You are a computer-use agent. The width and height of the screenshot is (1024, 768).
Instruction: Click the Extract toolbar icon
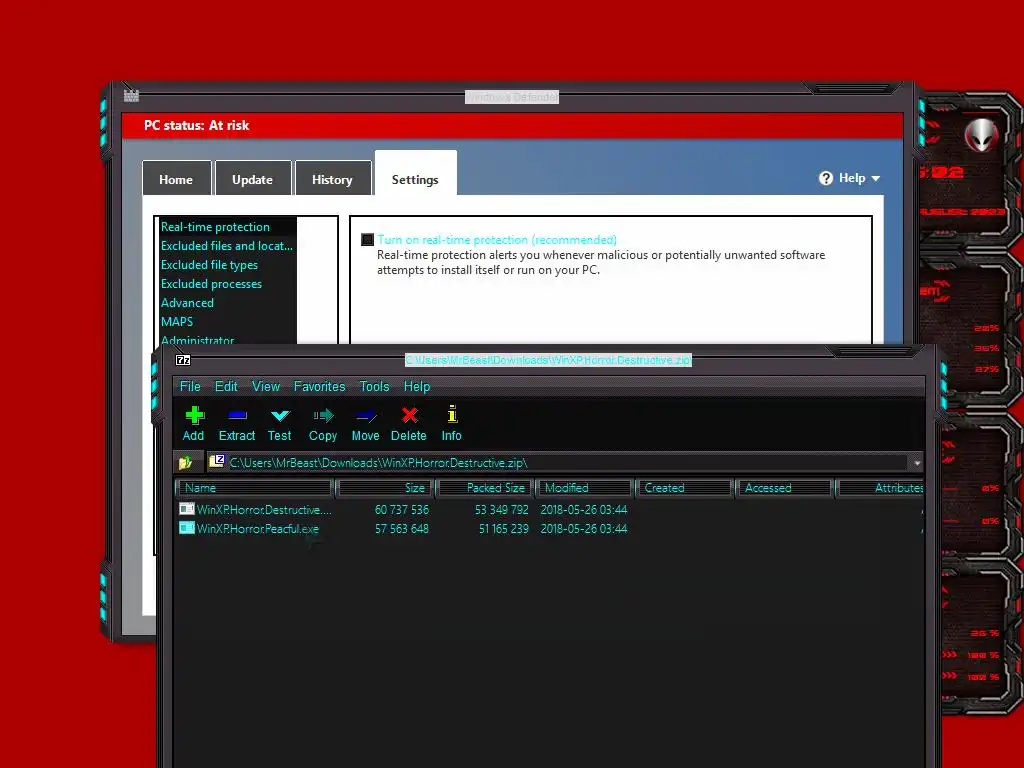237,415
